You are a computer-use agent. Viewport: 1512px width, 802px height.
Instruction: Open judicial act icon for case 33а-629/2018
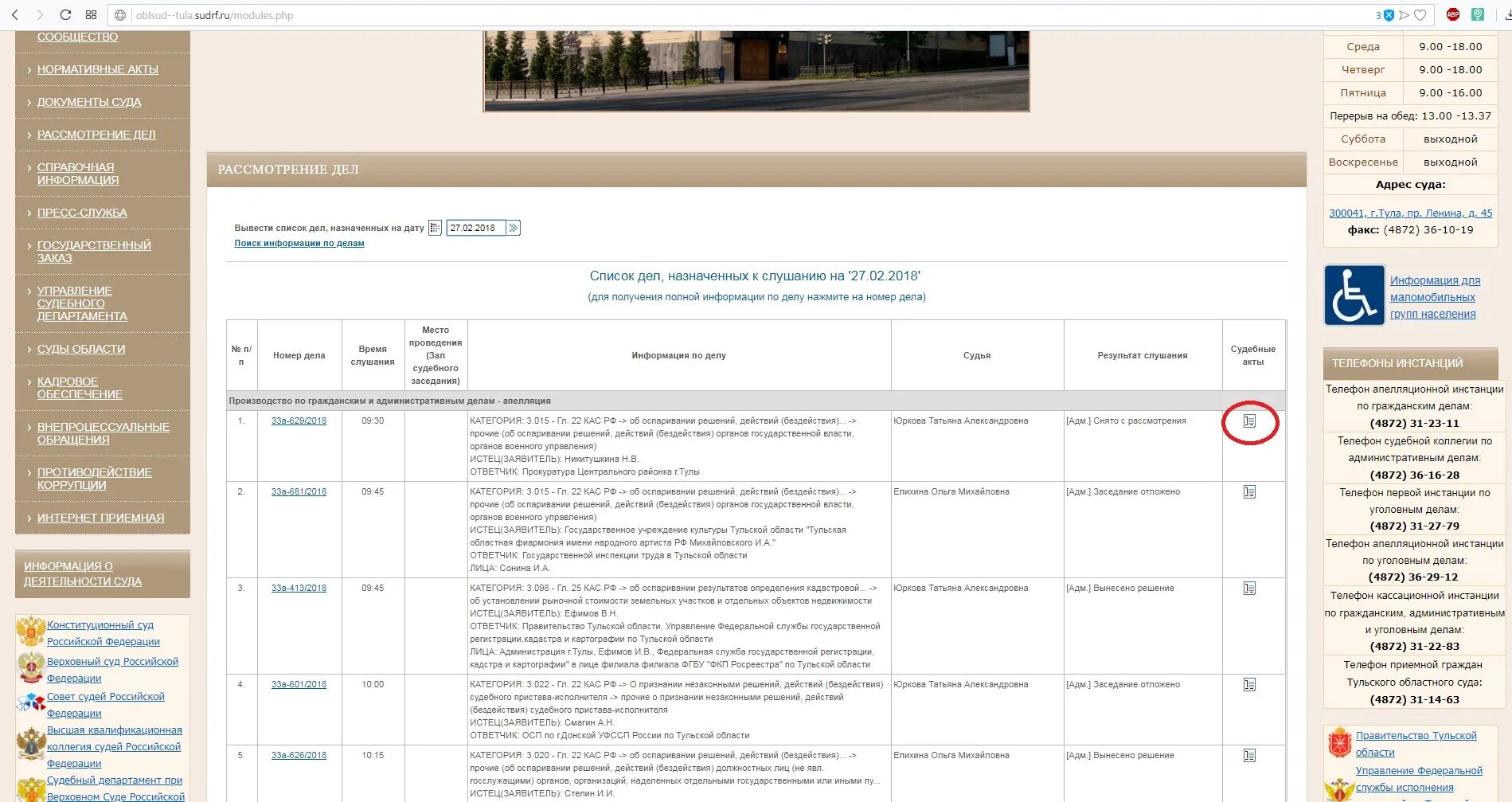point(1249,421)
